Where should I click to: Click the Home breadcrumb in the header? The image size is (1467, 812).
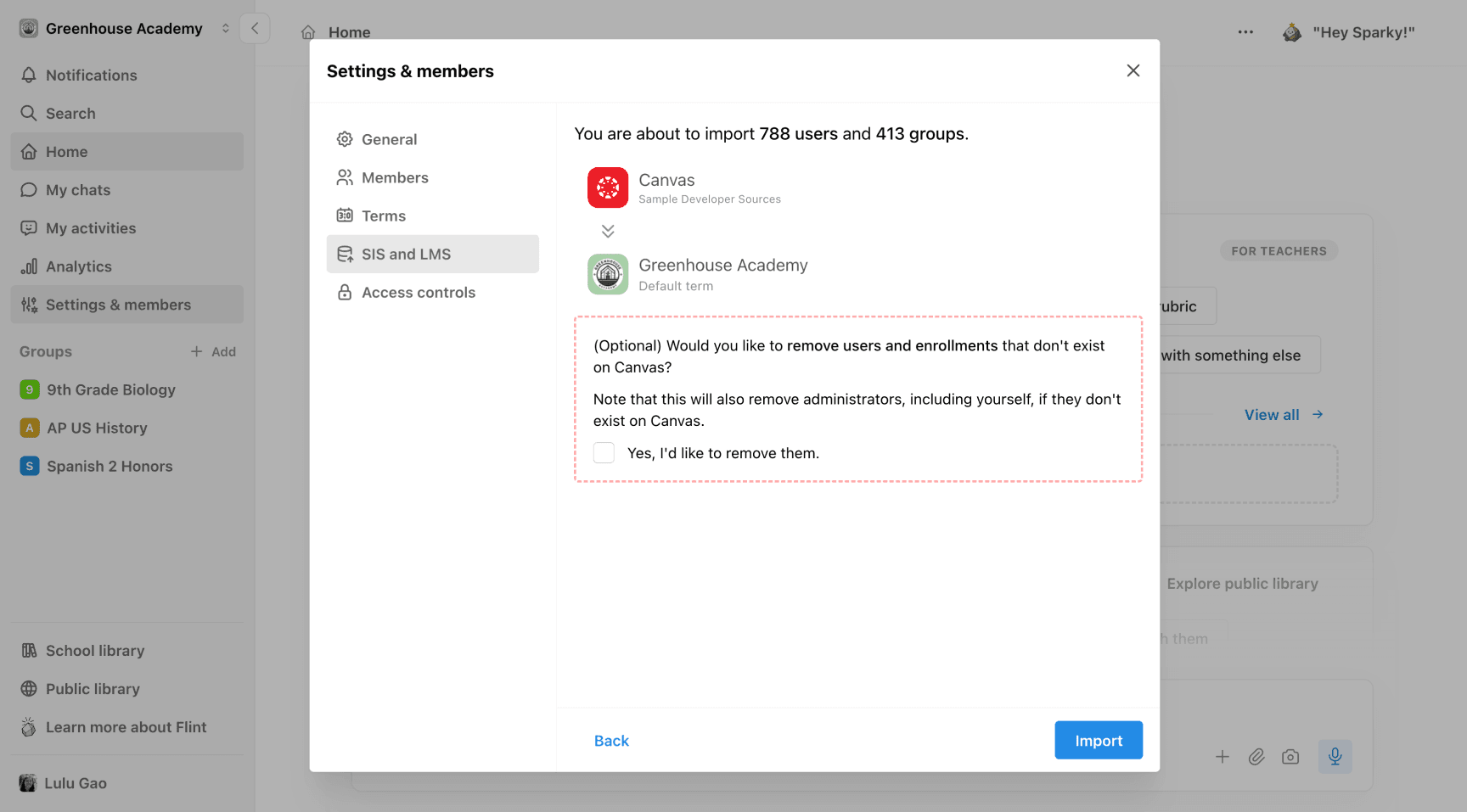coord(336,32)
